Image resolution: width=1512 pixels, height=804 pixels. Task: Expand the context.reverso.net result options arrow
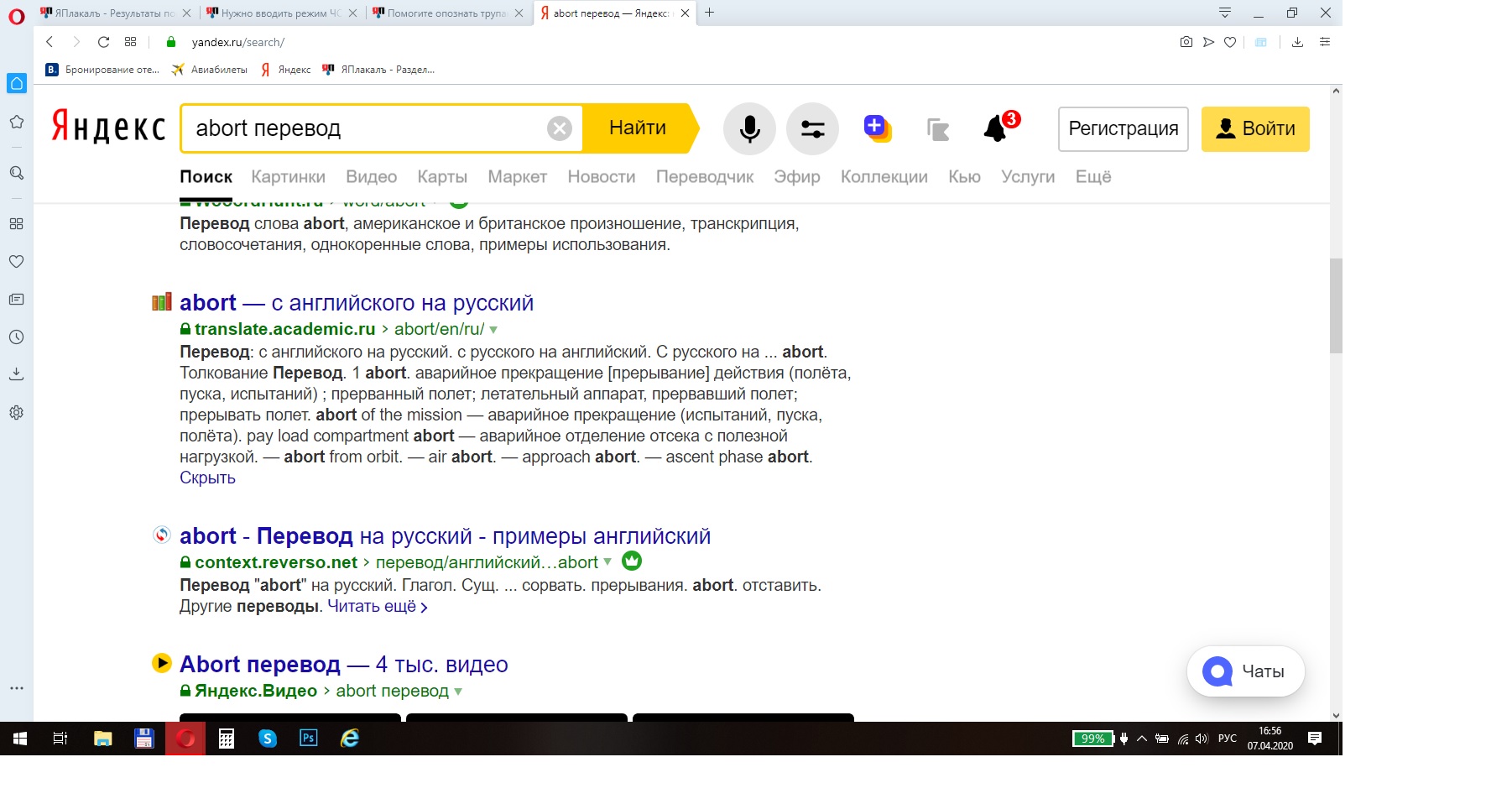(x=608, y=562)
